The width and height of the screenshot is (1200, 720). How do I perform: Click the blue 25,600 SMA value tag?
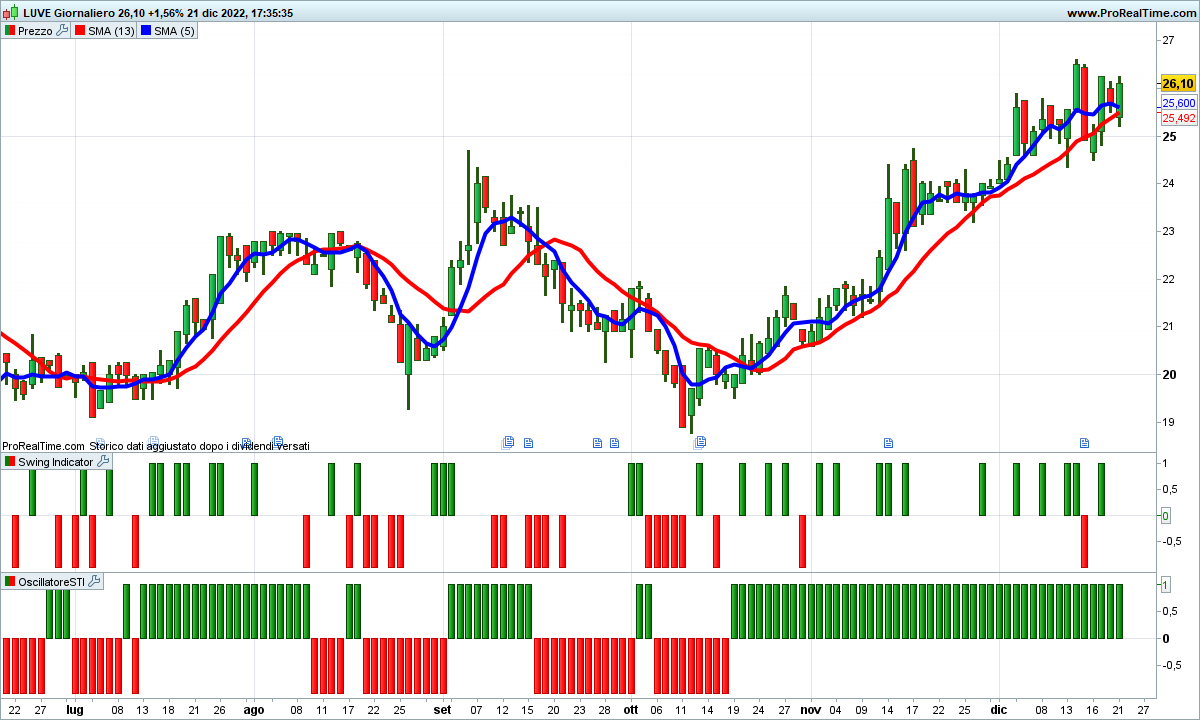tap(1178, 104)
